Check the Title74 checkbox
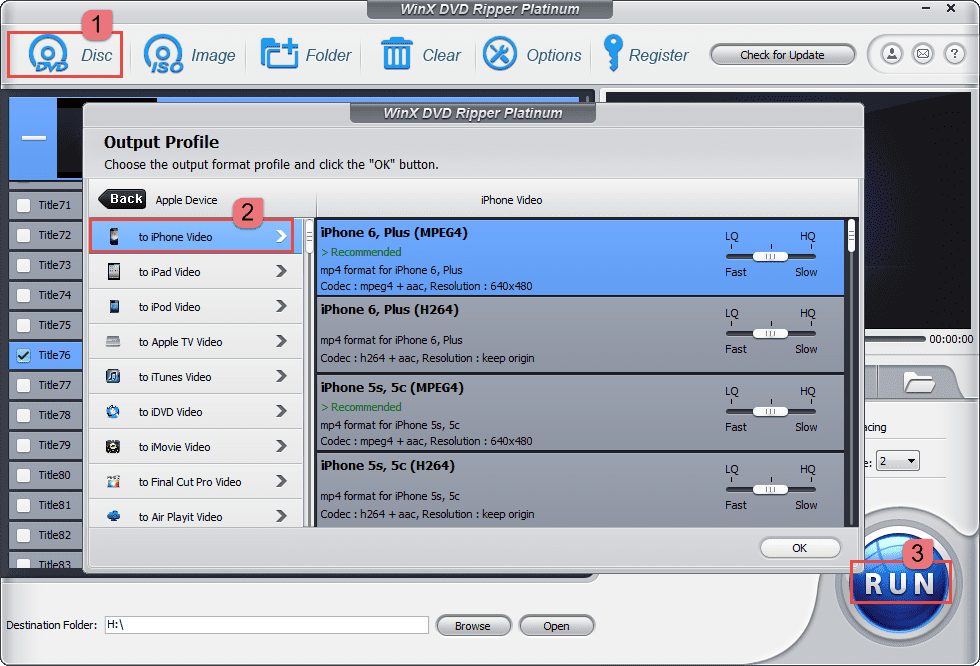 pyautogui.click(x=23, y=295)
